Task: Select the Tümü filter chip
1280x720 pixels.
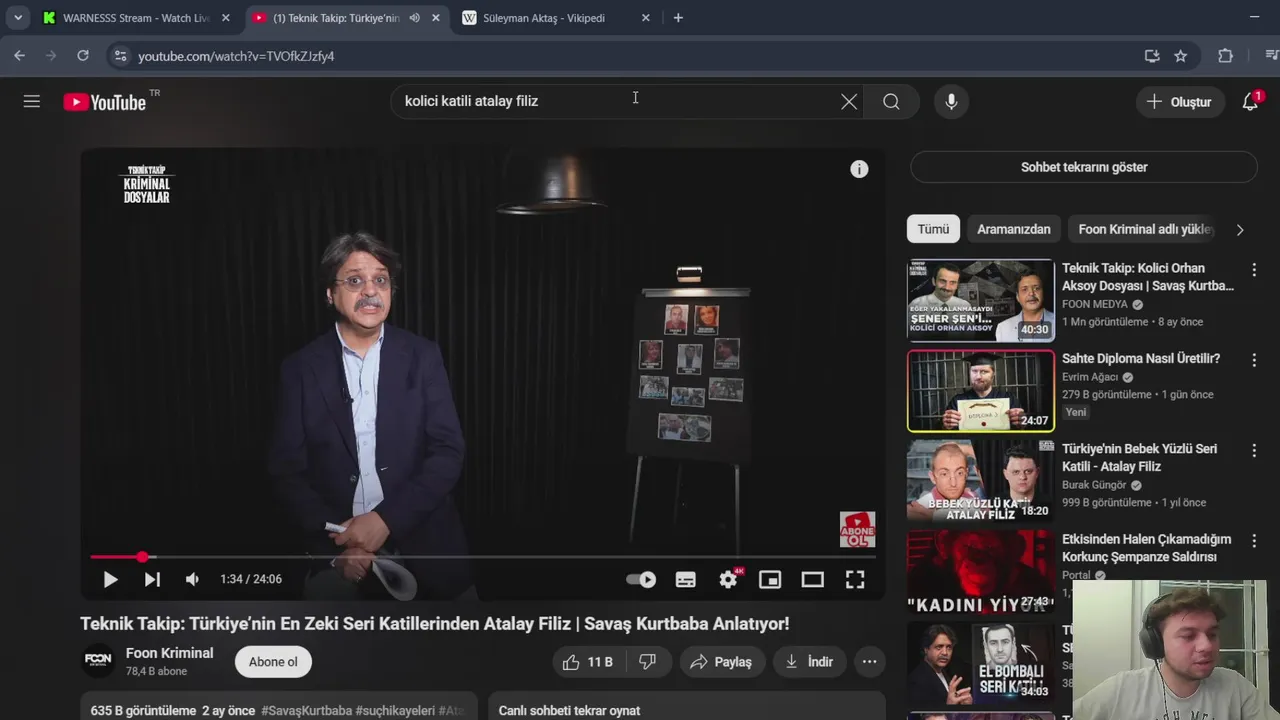Action: pos(933,229)
